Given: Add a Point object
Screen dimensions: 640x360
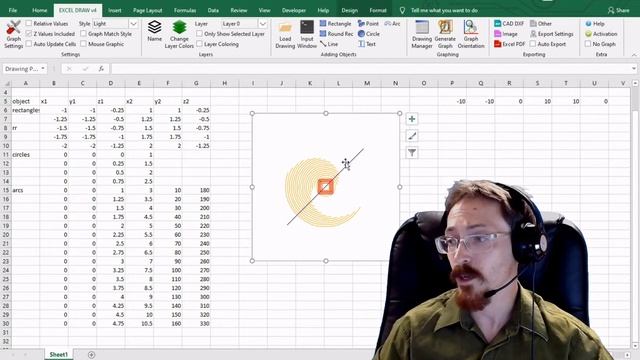Looking at the screenshot, I should click(x=368, y=24).
